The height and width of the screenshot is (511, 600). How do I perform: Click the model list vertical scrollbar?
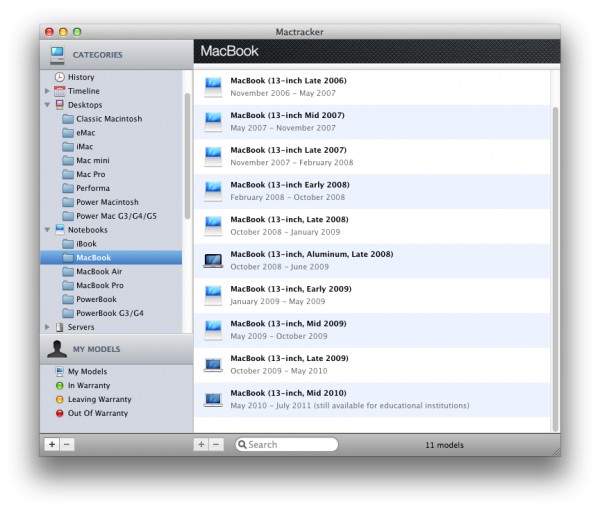(x=555, y=269)
